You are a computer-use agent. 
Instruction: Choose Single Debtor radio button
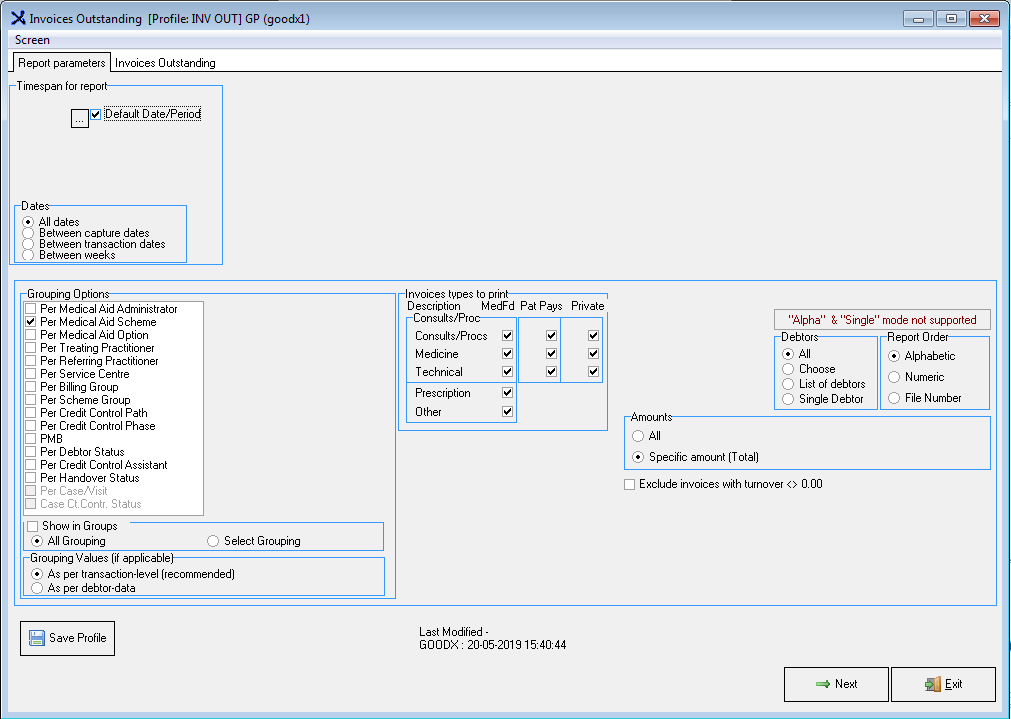click(789, 399)
